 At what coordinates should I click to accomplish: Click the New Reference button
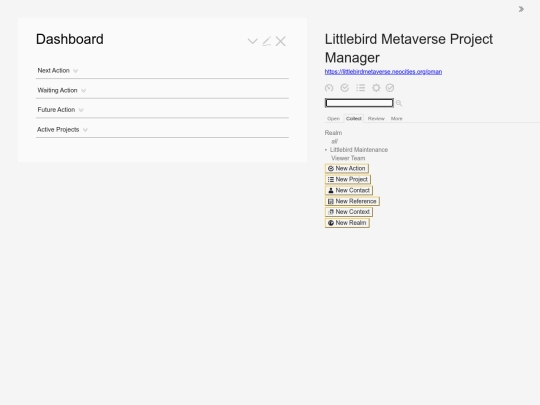coord(352,201)
